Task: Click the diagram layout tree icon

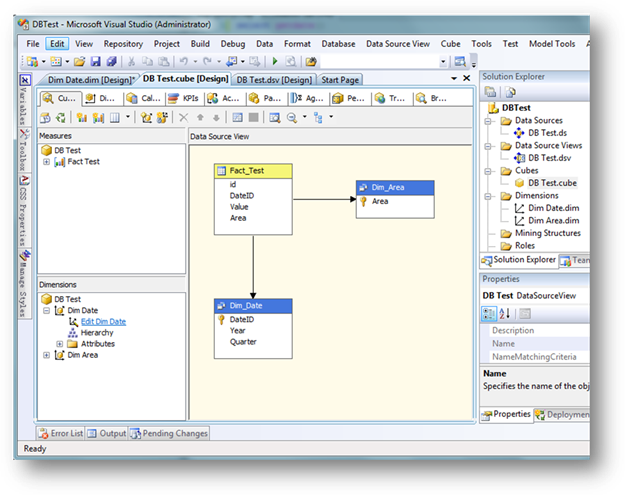Action: point(318,118)
